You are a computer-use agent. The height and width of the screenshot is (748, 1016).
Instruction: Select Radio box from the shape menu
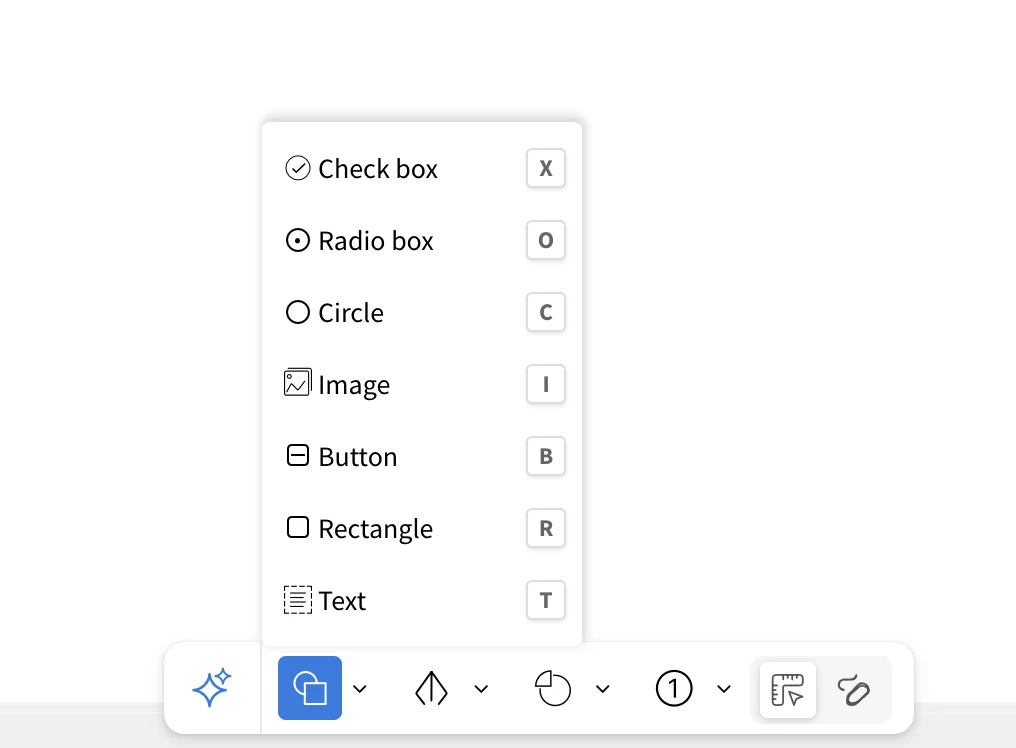coord(375,240)
